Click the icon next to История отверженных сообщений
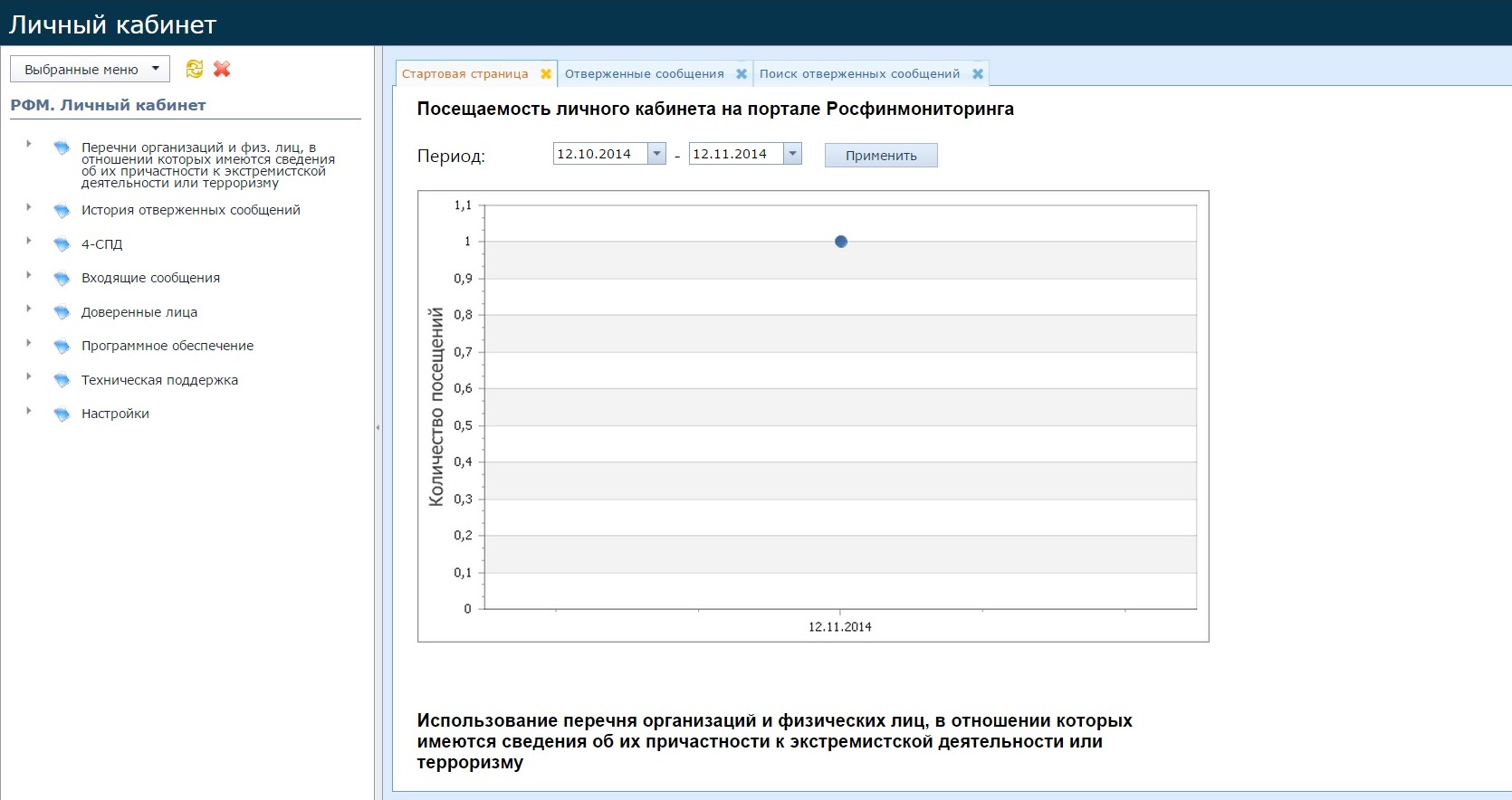Screen dimensions: 1512x800 (62, 210)
